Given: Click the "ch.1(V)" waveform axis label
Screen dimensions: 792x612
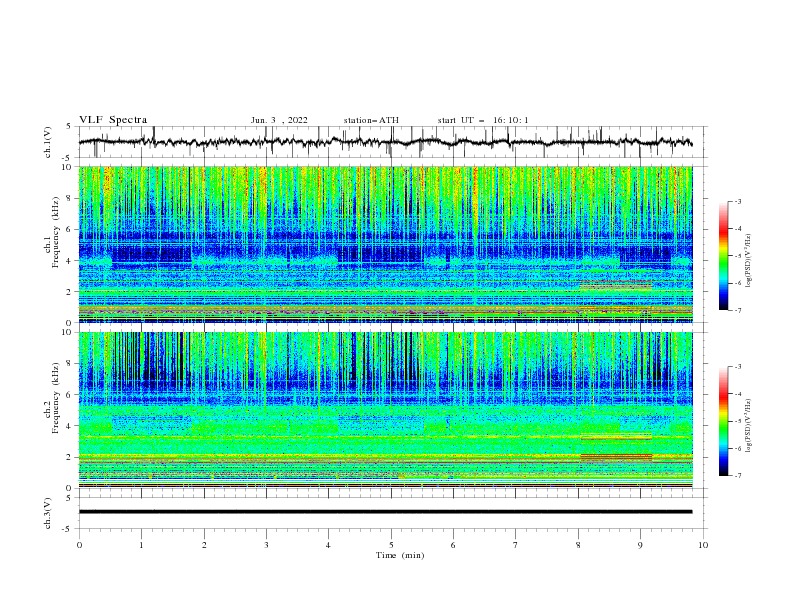Looking at the screenshot, I should coord(47,142).
